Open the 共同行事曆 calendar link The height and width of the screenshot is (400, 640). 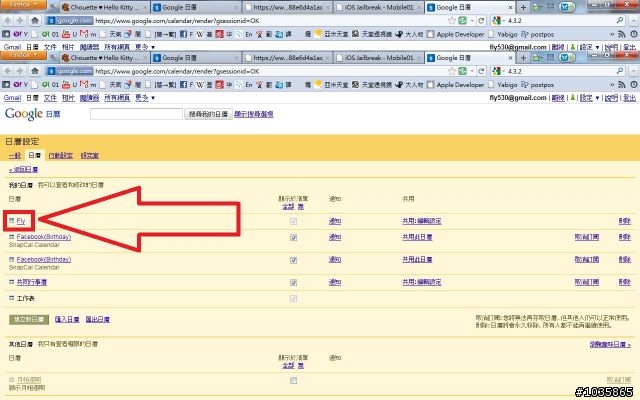pyautogui.click(x=32, y=282)
